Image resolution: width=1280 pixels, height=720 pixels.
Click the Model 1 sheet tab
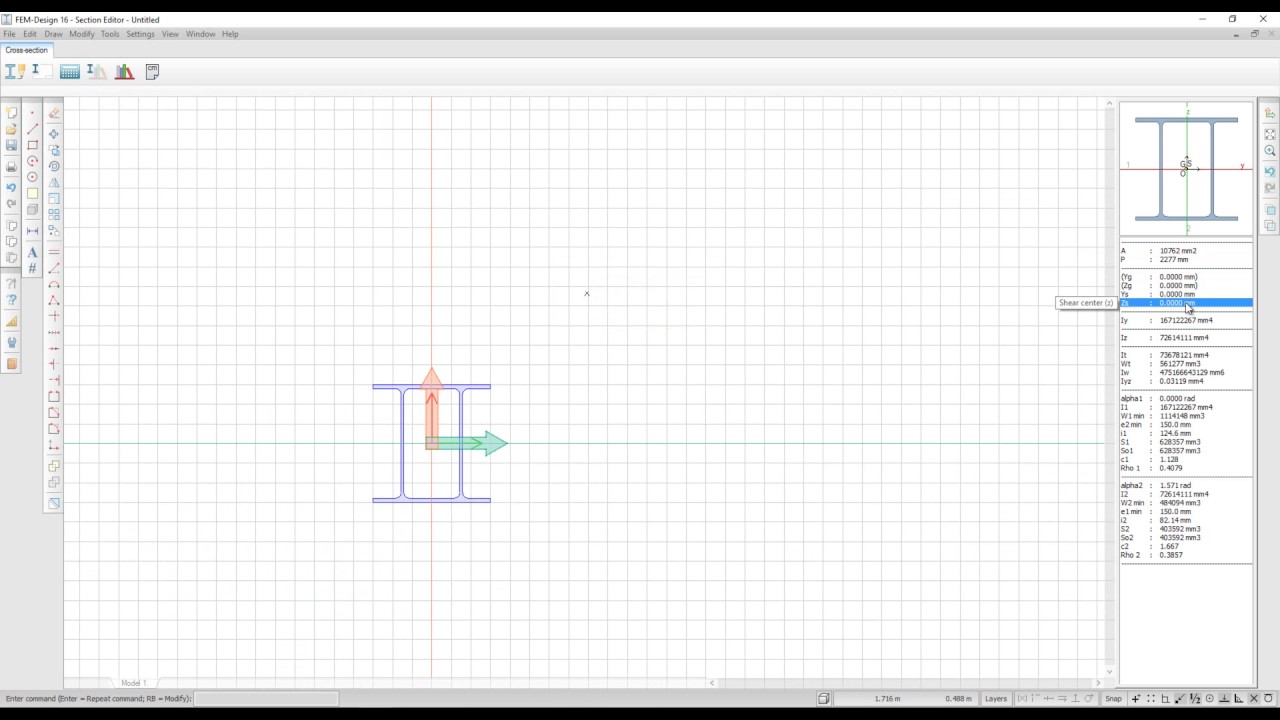click(134, 683)
